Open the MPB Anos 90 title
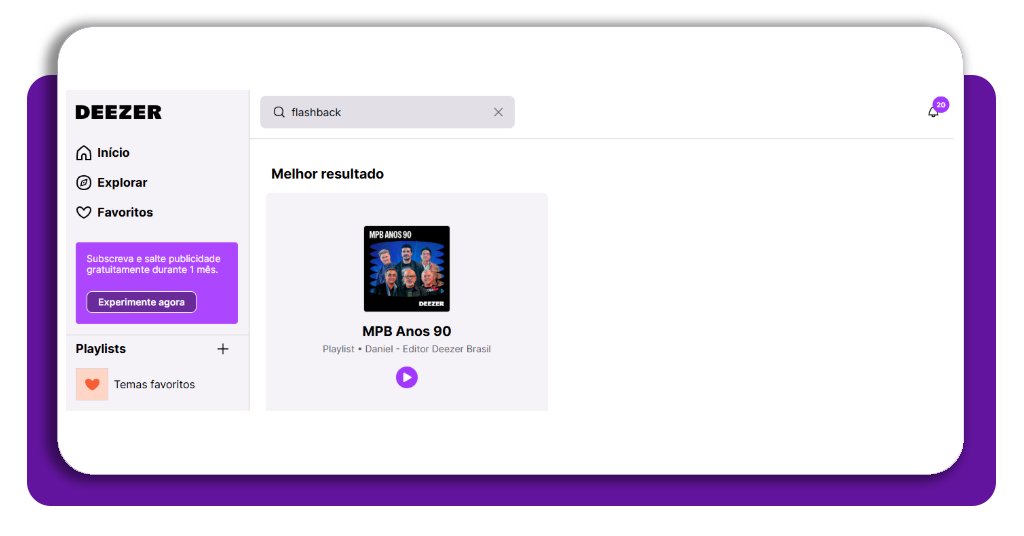Viewport: 1024px width, 536px height. click(x=407, y=331)
